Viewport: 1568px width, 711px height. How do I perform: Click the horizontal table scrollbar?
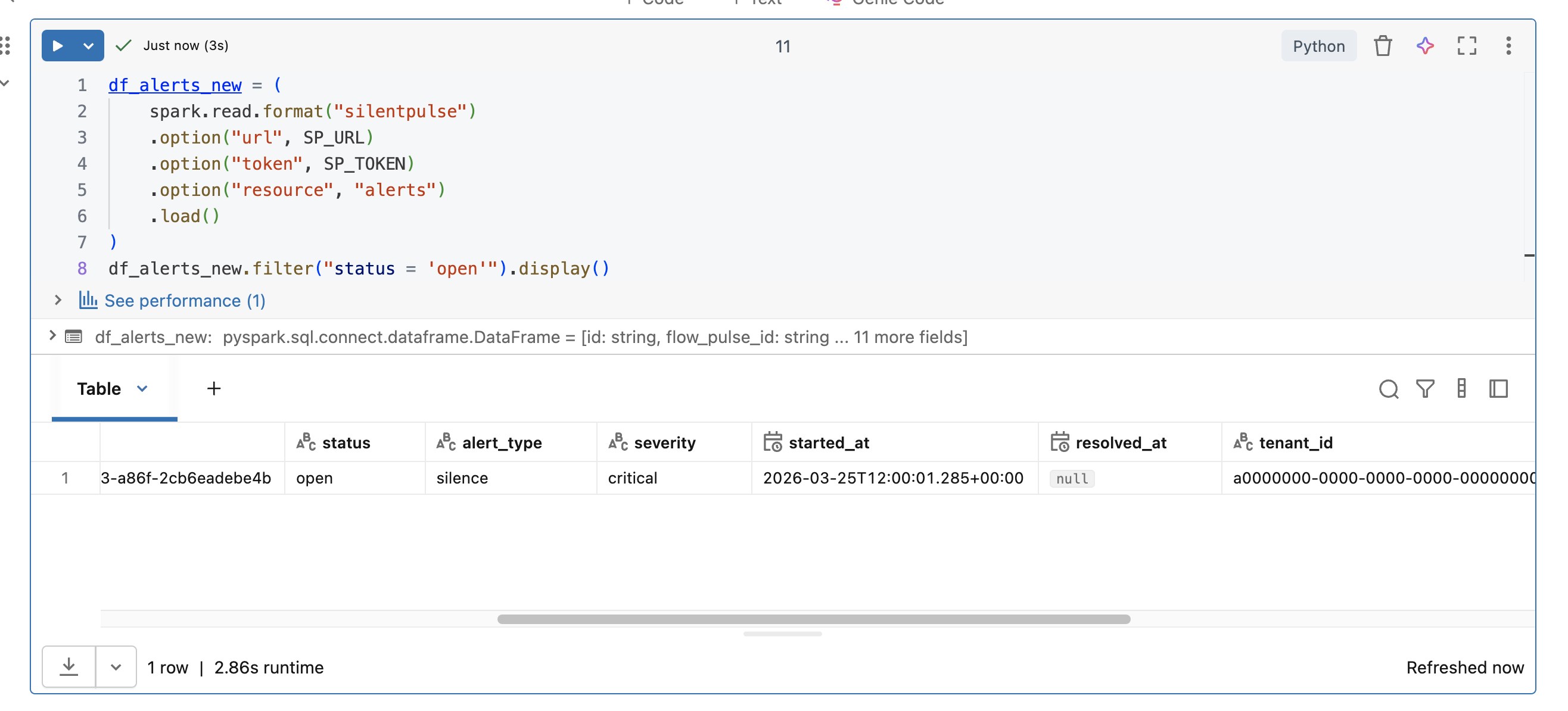click(813, 619)
